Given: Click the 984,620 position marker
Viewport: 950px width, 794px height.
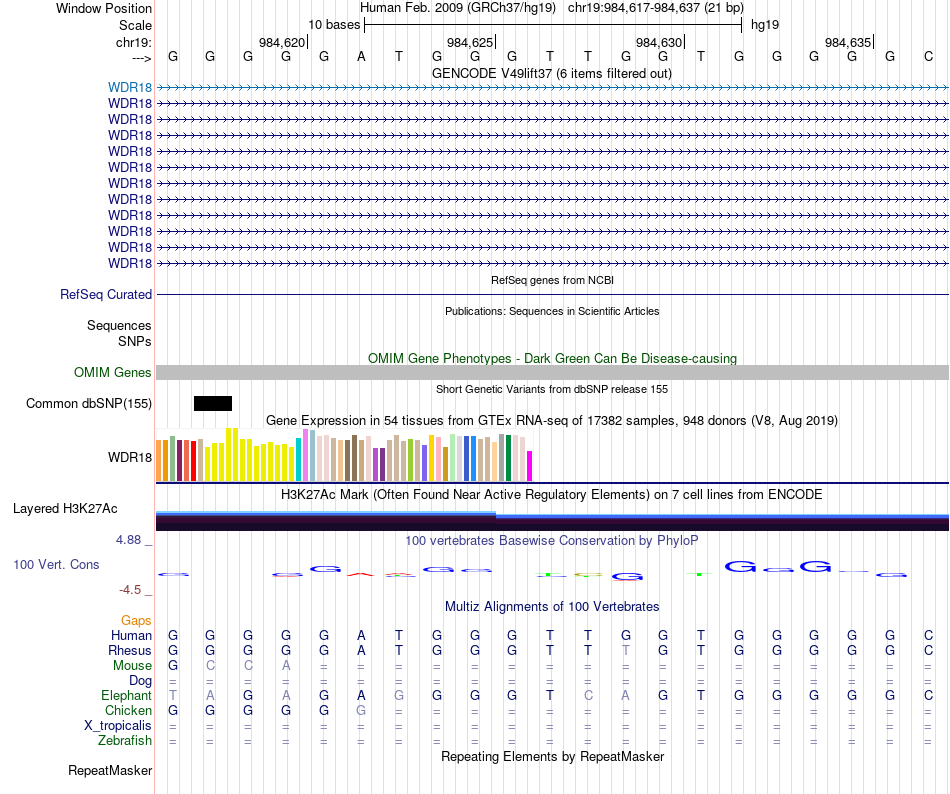Looking at the screenshot, I should (x=282, y=42).
